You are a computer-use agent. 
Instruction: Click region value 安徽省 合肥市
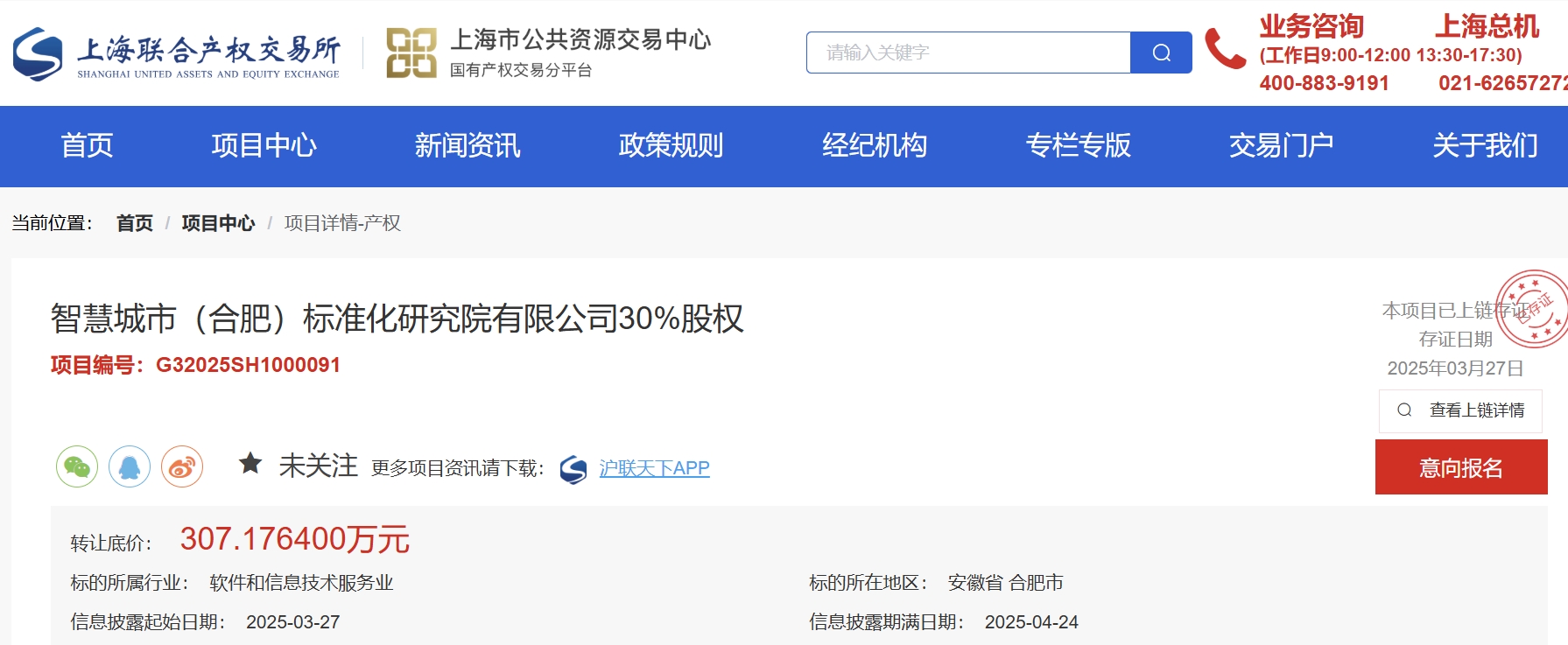pyautogui.click(x=1005, y=583)
